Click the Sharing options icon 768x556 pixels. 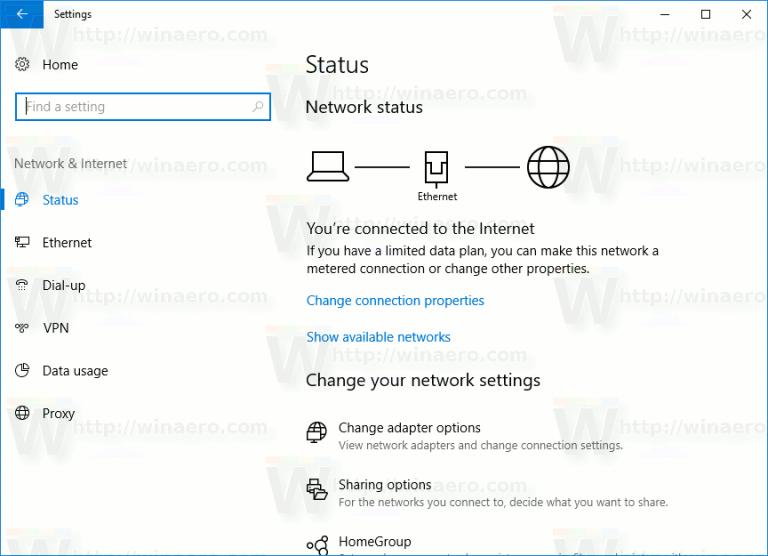(x=317, y=490)
